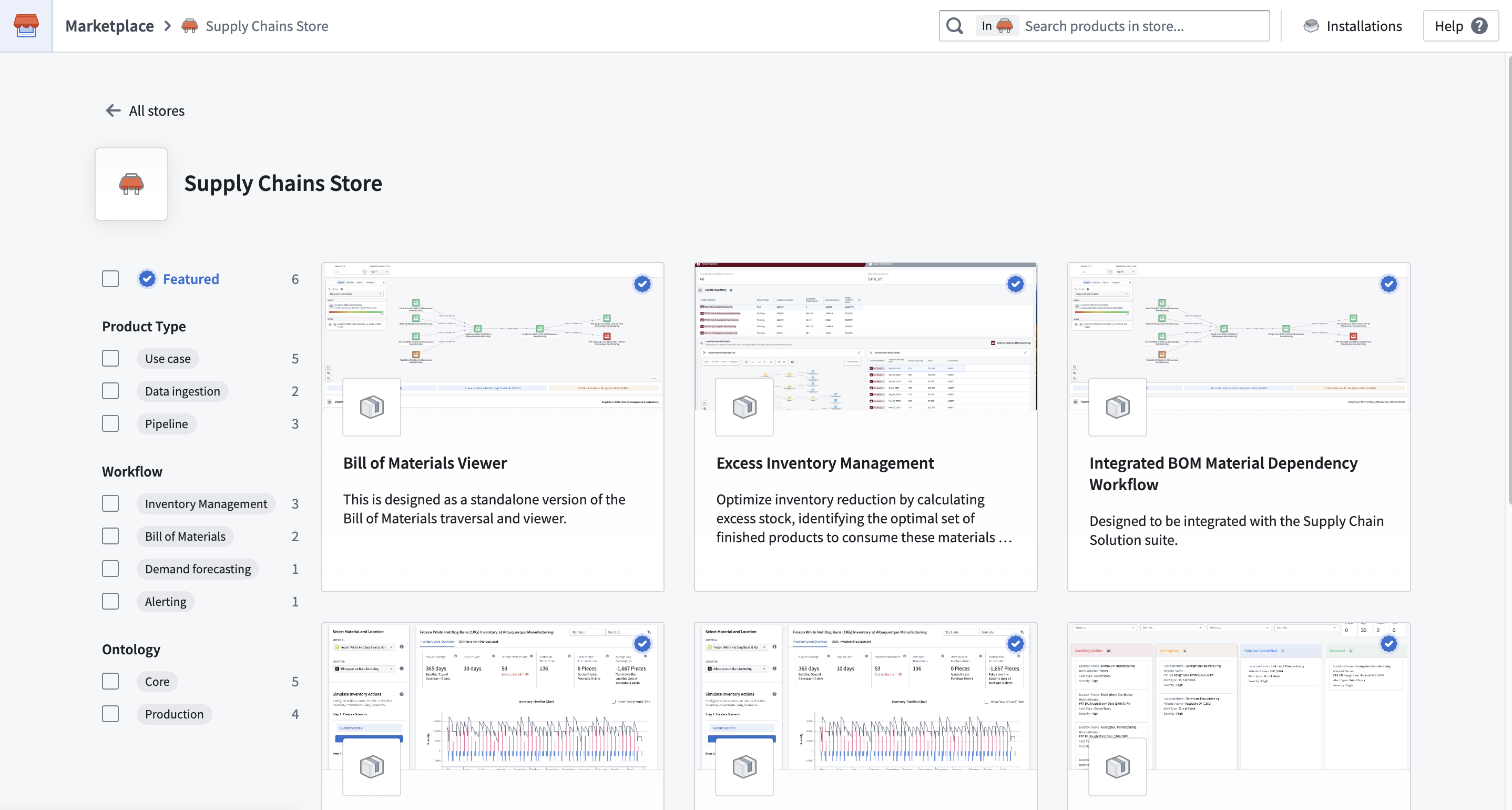Click the Featured verified badge icon in filters
This screenshot has height=810, width=1512.
click(x=147, y=279)
